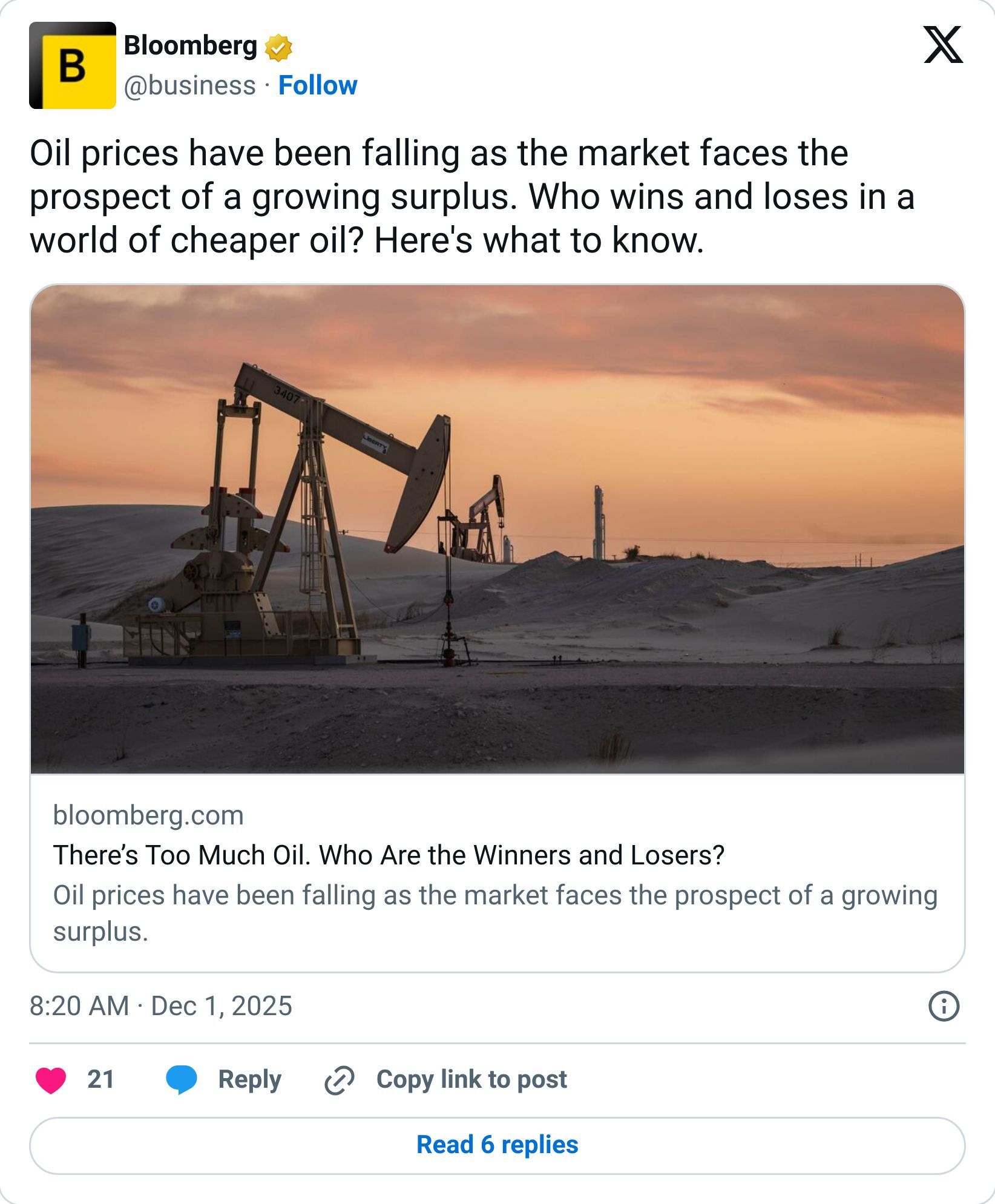Open 'Read 6 replies'
Viewport: 995px width, 1204px height.
coord(497,1145)
